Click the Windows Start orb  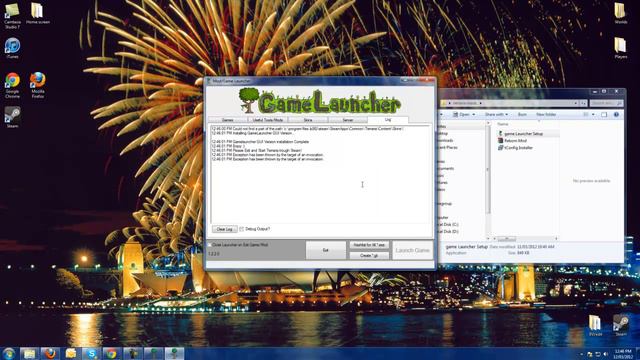pyautogui.click(x=9, y=353)
